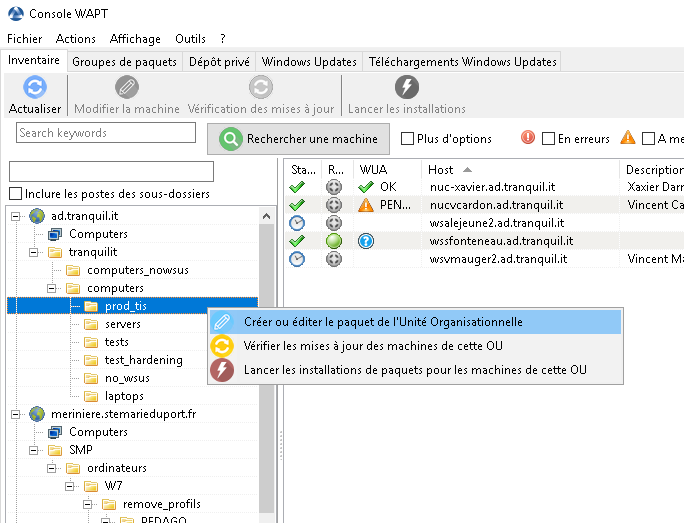Click the status checkmark for wssfonteneau row
The height and width of the screenshot is (523, 684).
coord(297,241)
